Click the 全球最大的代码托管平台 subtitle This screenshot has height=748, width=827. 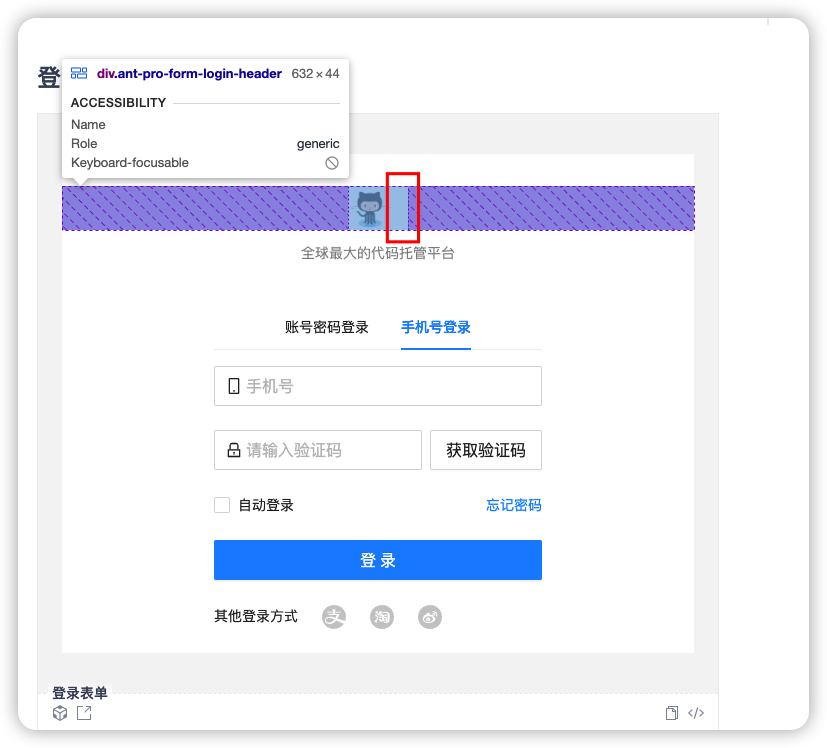pyautogui.click(x=378, y=253)
